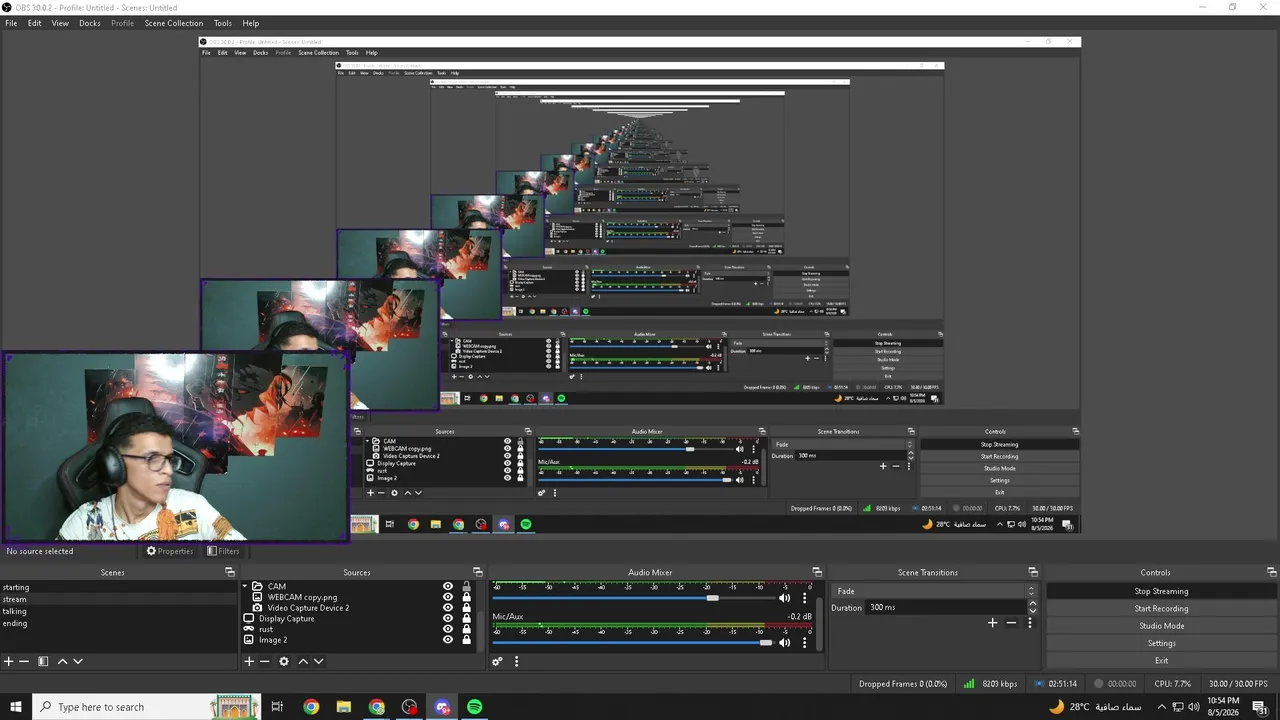Click Stop Streaming button
Viewport: 1280px width, 720px height.
point(1161,591)
